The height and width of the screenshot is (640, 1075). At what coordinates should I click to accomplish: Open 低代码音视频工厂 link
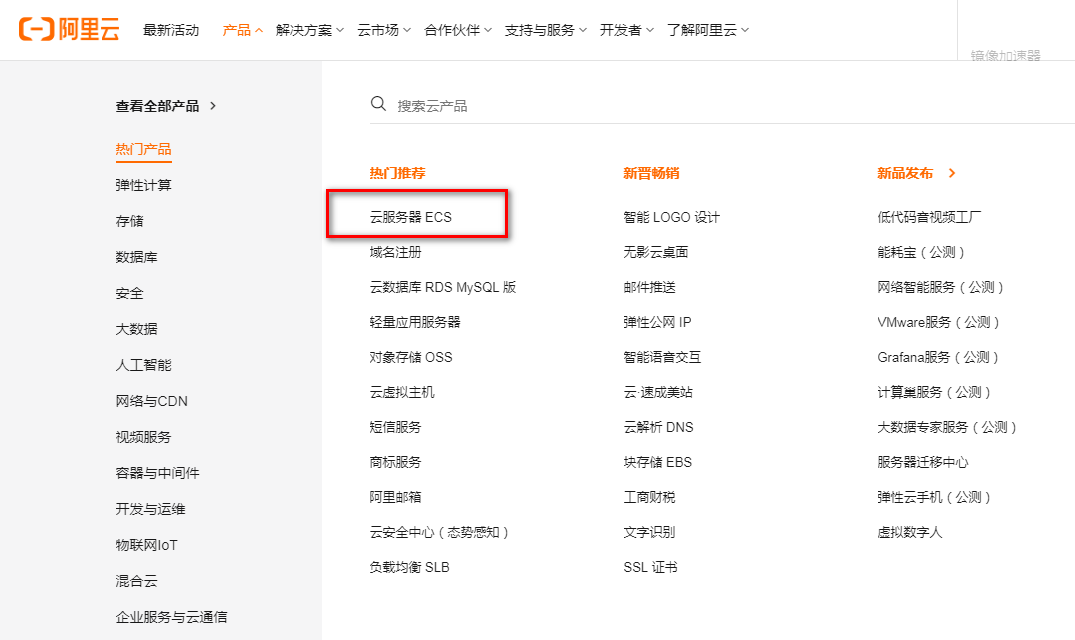929,217
